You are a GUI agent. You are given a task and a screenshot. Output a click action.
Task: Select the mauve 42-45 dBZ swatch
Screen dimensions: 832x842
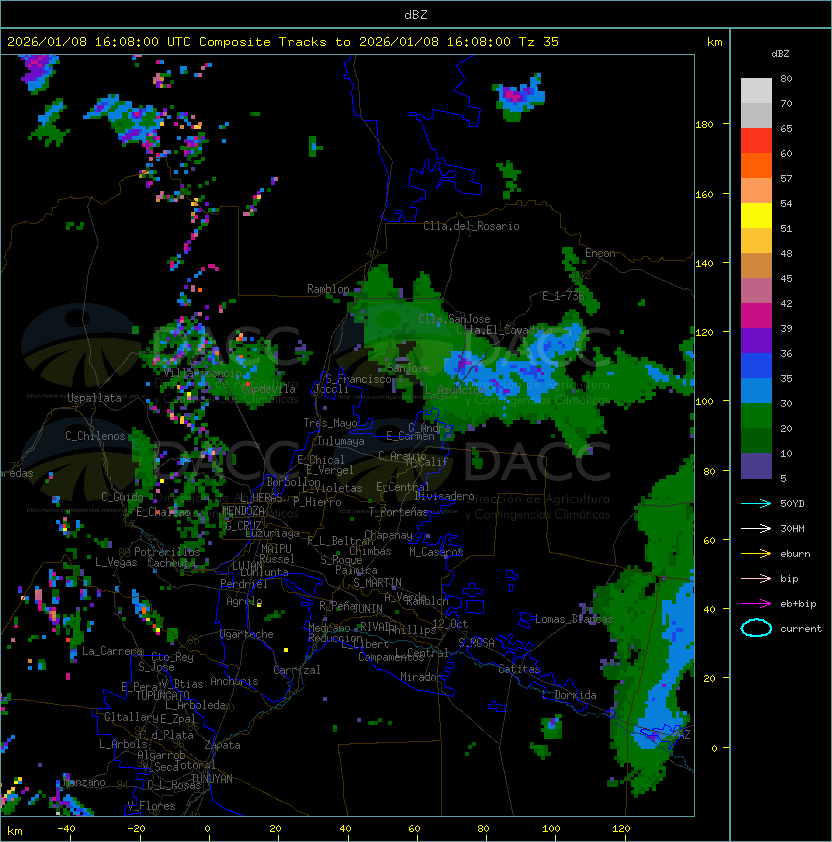click(x=756, y=291)
